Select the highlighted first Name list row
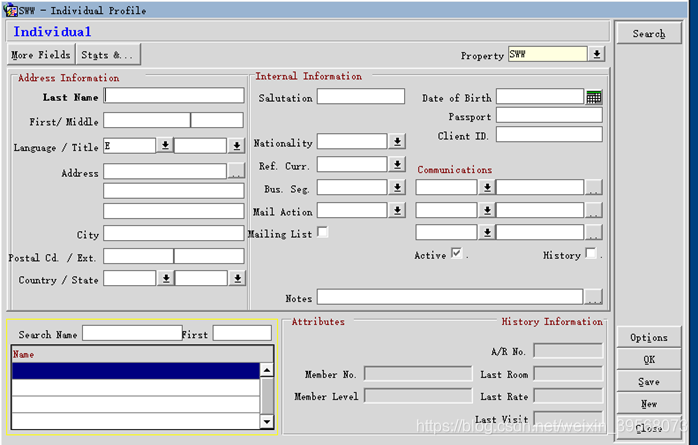This screenshot has width=698, height=445. 136,371
